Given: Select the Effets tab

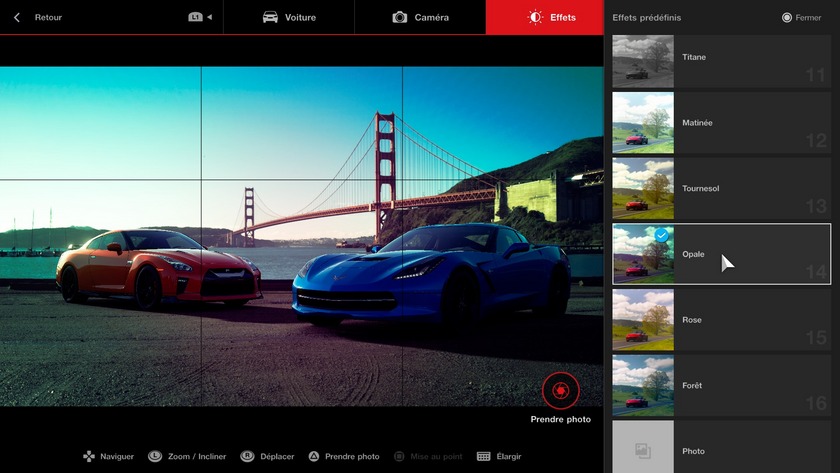Looking at the screenshot, I should [545, 17].
